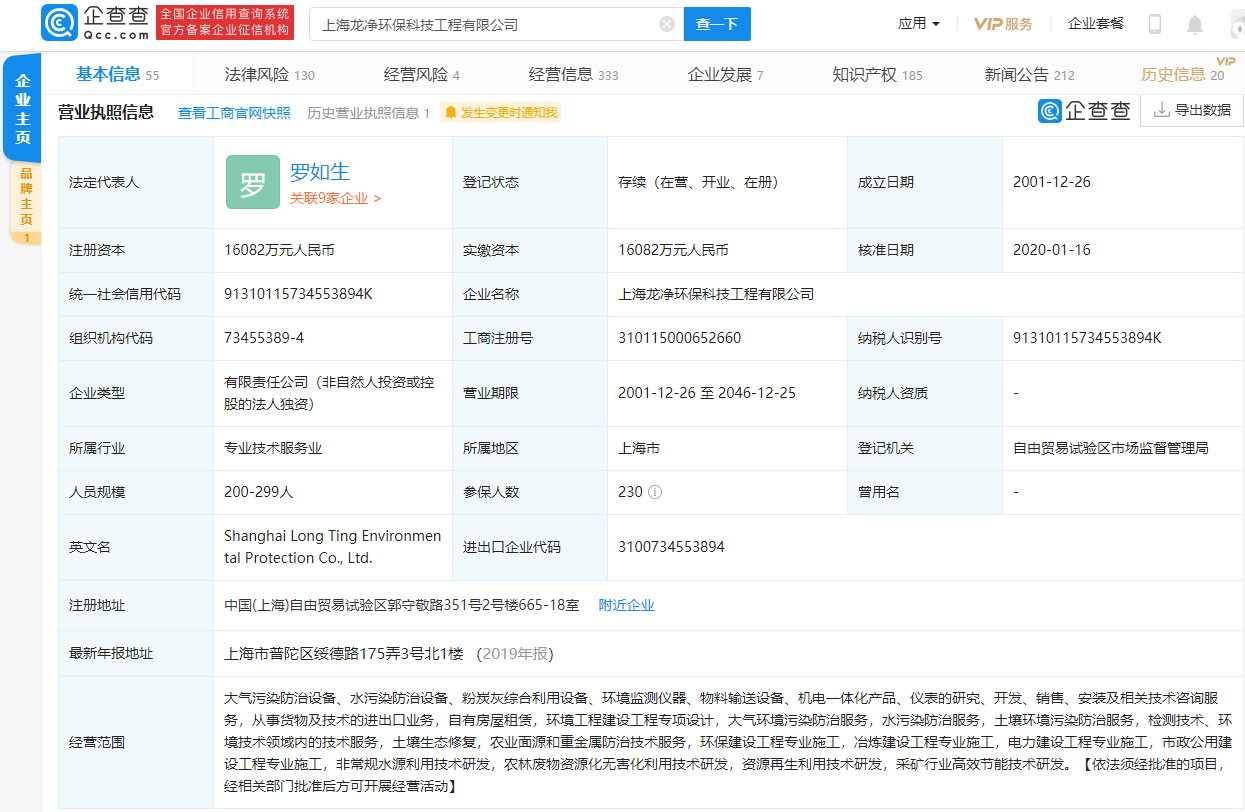Viewport: 1245px width, 812px height.
Task: Select taxpayer ID under 纳税人识别号
Action: [1086, 338]
